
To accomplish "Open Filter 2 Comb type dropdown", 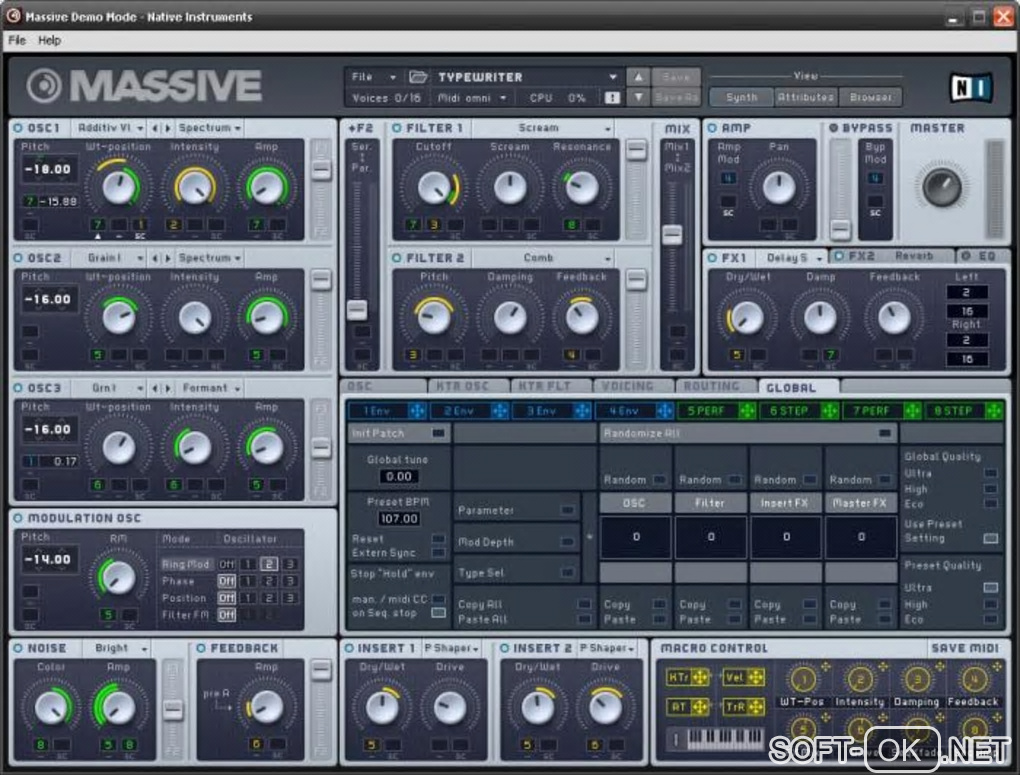I will click(x=542, y=258).
